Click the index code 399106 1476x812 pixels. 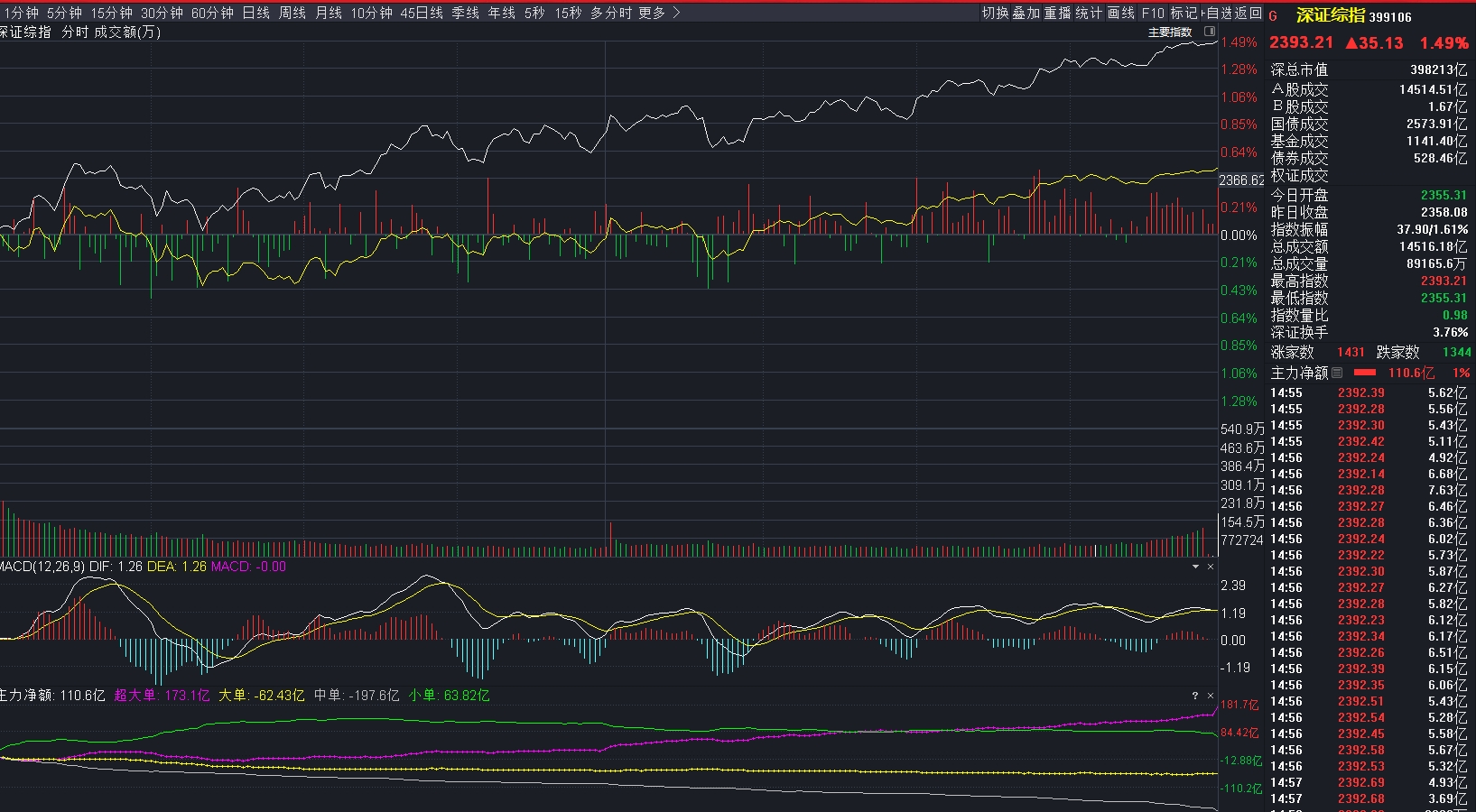pos(1390,17)
